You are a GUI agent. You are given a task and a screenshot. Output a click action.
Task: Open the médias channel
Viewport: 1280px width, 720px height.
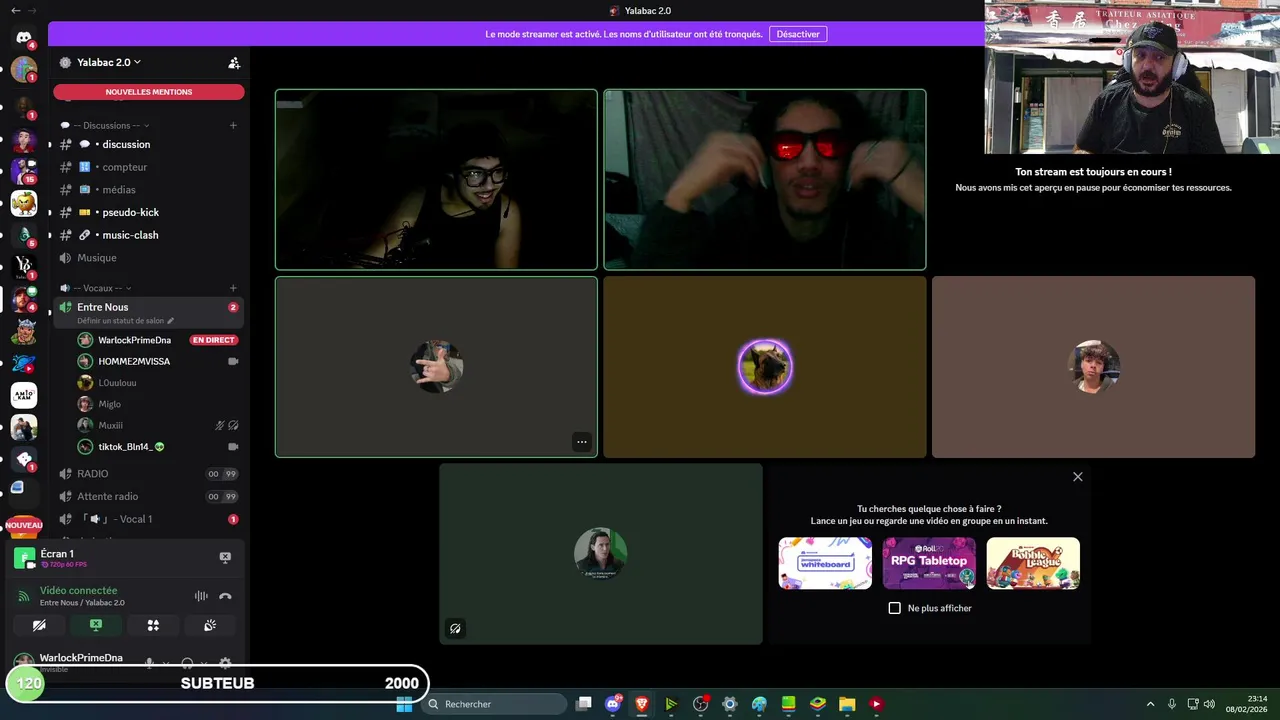(x=149, y=189)
